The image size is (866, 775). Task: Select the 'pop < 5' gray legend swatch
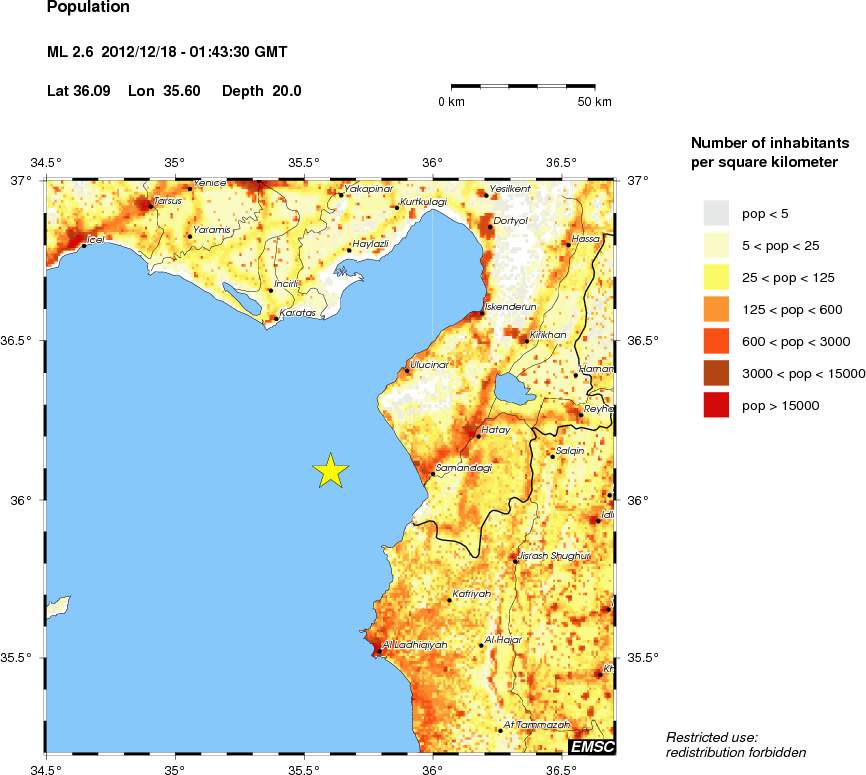pos(716,213)
